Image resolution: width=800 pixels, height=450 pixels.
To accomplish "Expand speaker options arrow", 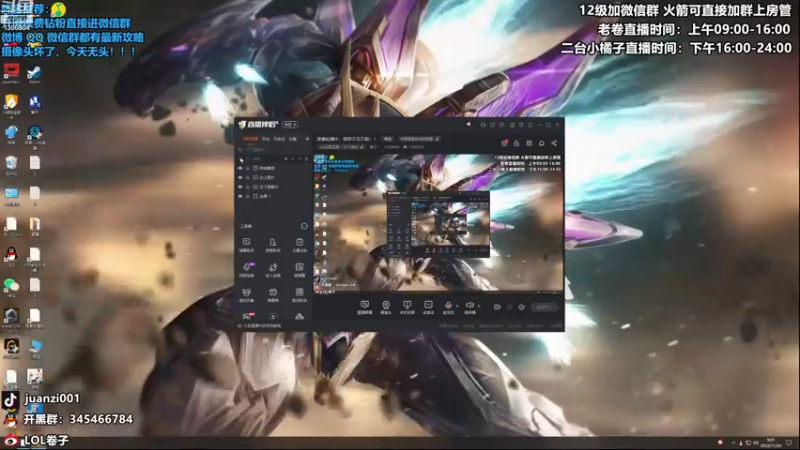I will 479,306.
